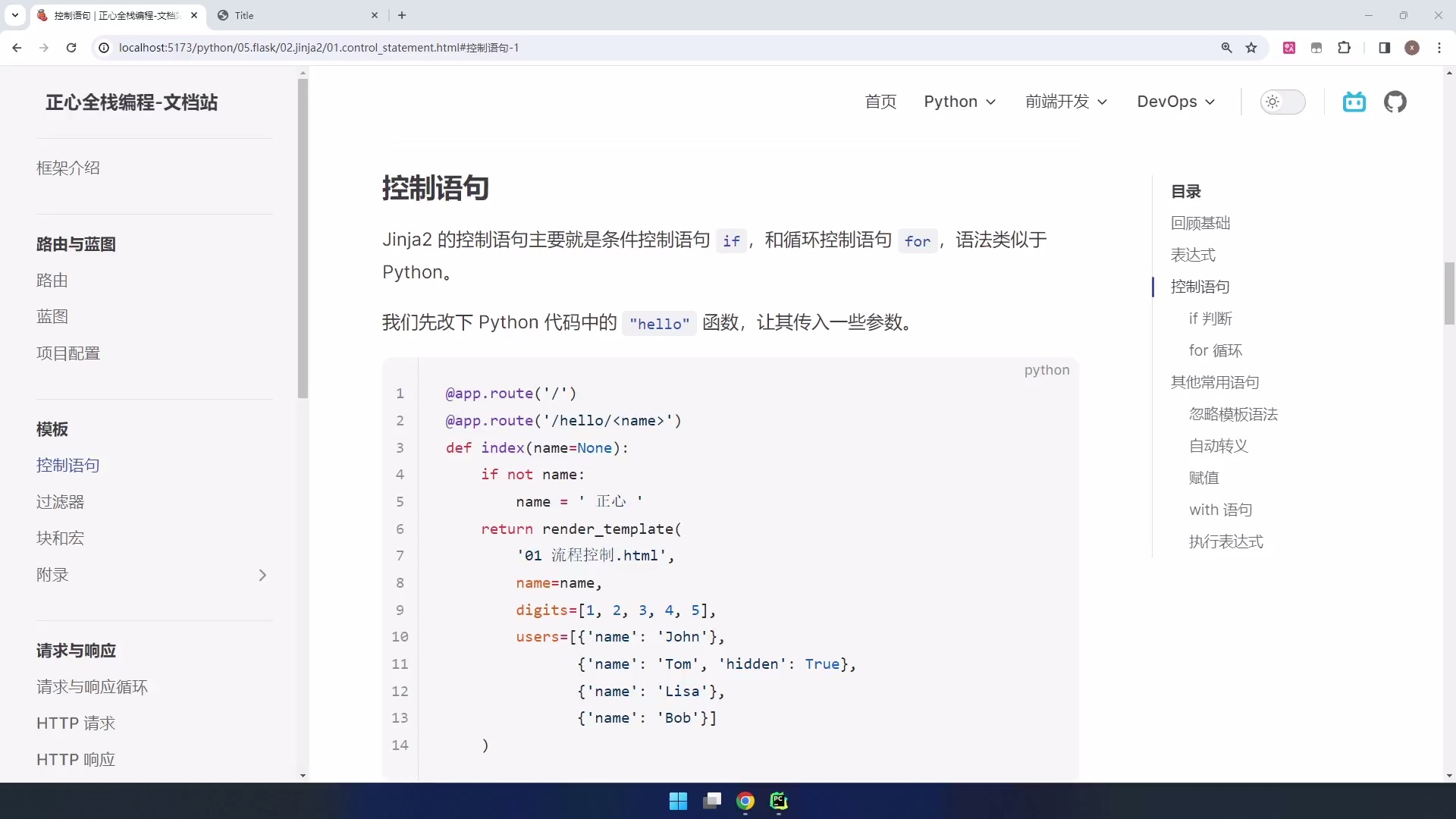Click the zoom magnifier icon in the toolbar
The image size is (1456, 819).
click(x=1226, y=47)
